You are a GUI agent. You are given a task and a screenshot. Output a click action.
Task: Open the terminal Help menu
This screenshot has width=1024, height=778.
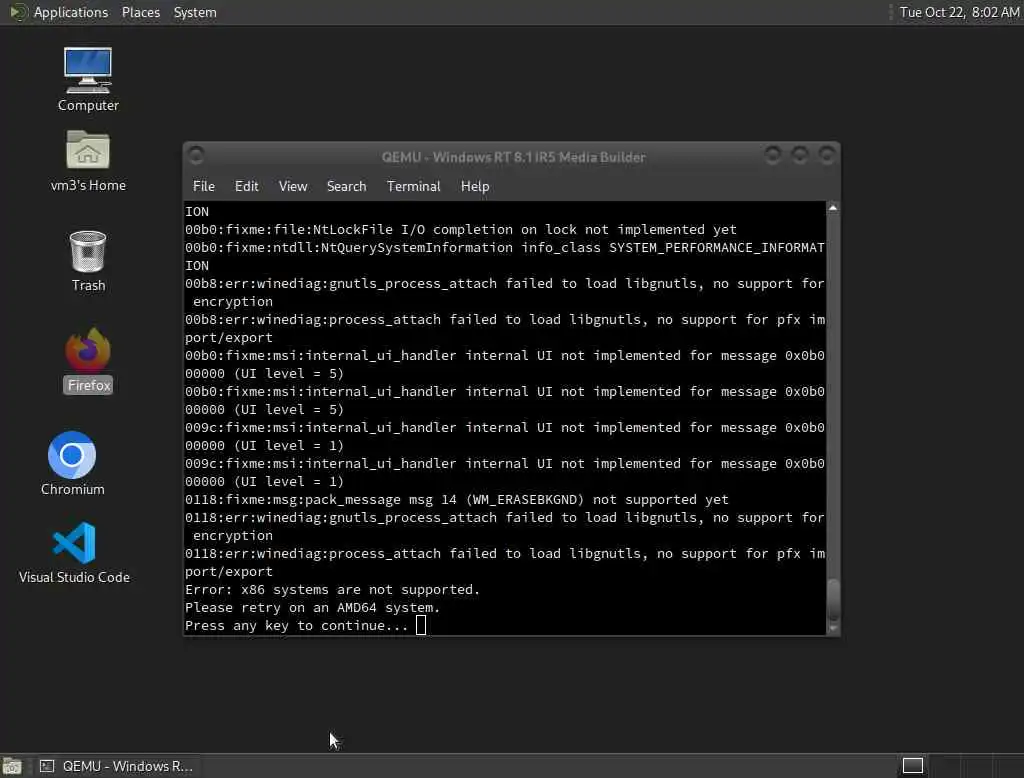click(x=475, y=186)
